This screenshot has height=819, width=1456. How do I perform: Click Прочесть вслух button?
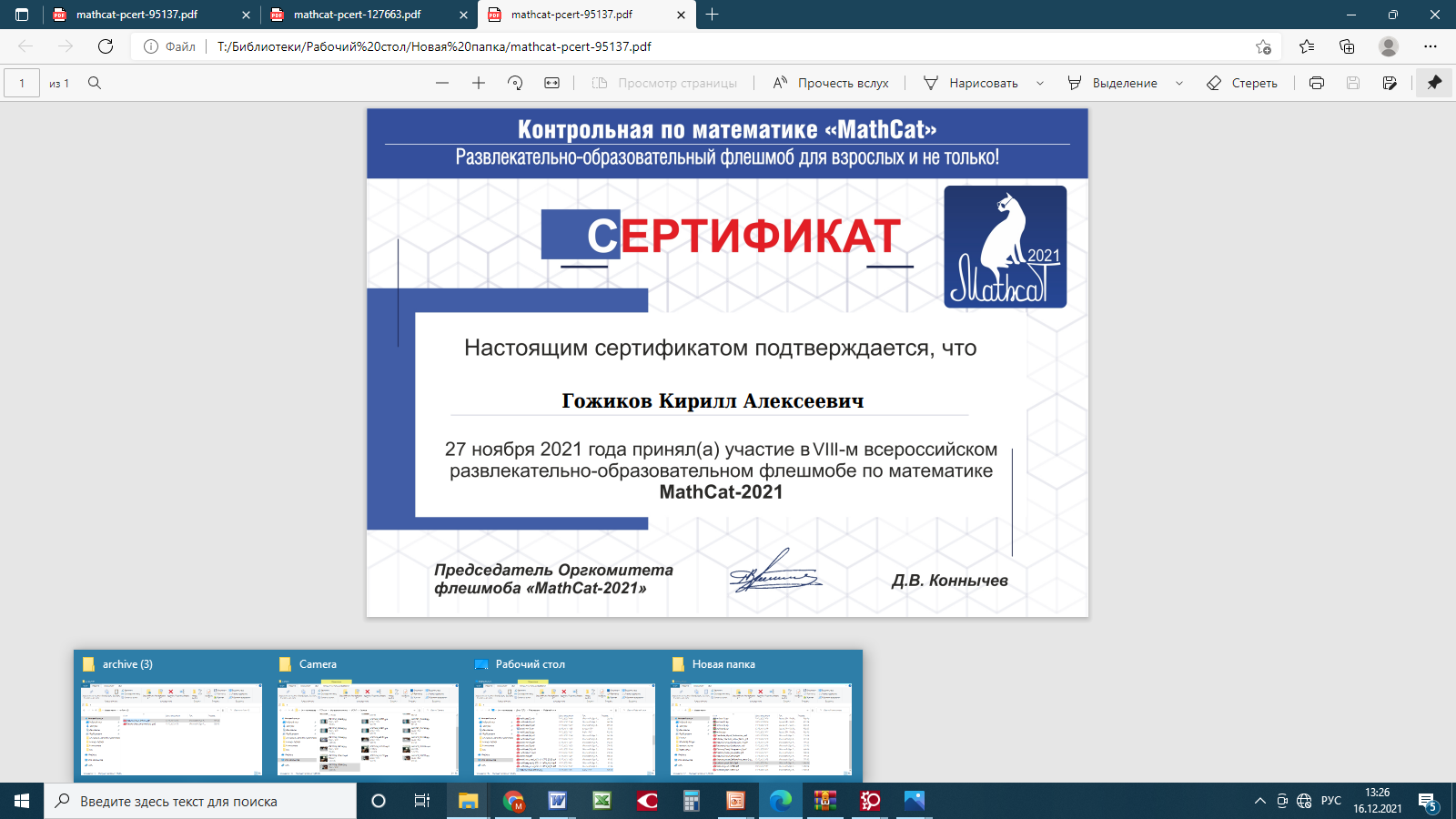(x=831, y=83)
